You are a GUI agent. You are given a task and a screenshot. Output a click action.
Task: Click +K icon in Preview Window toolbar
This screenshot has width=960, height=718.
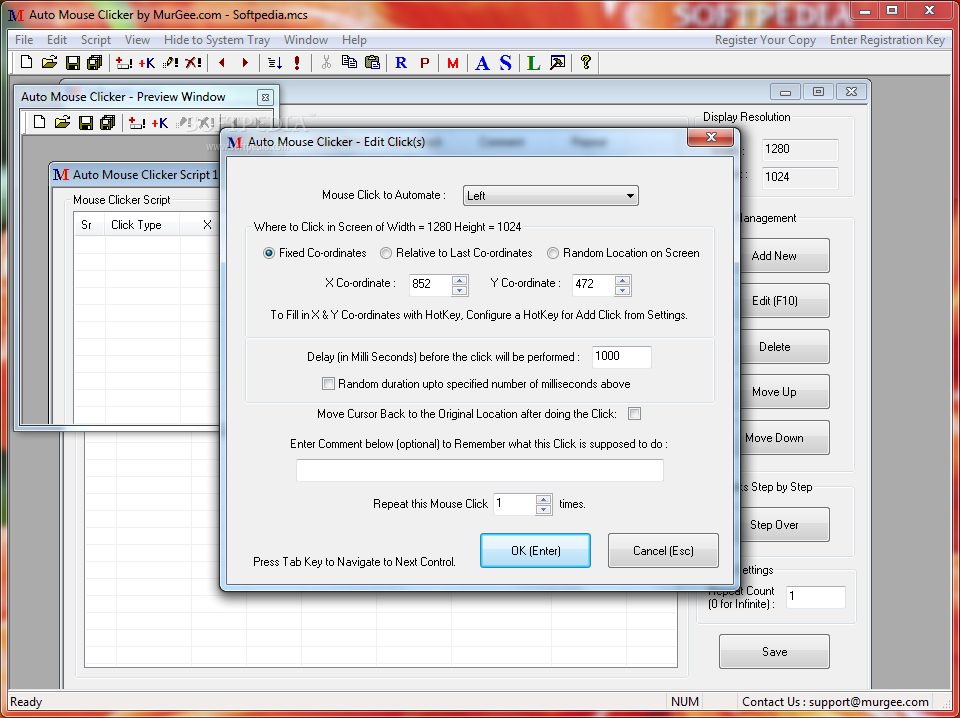coord(160,122)
